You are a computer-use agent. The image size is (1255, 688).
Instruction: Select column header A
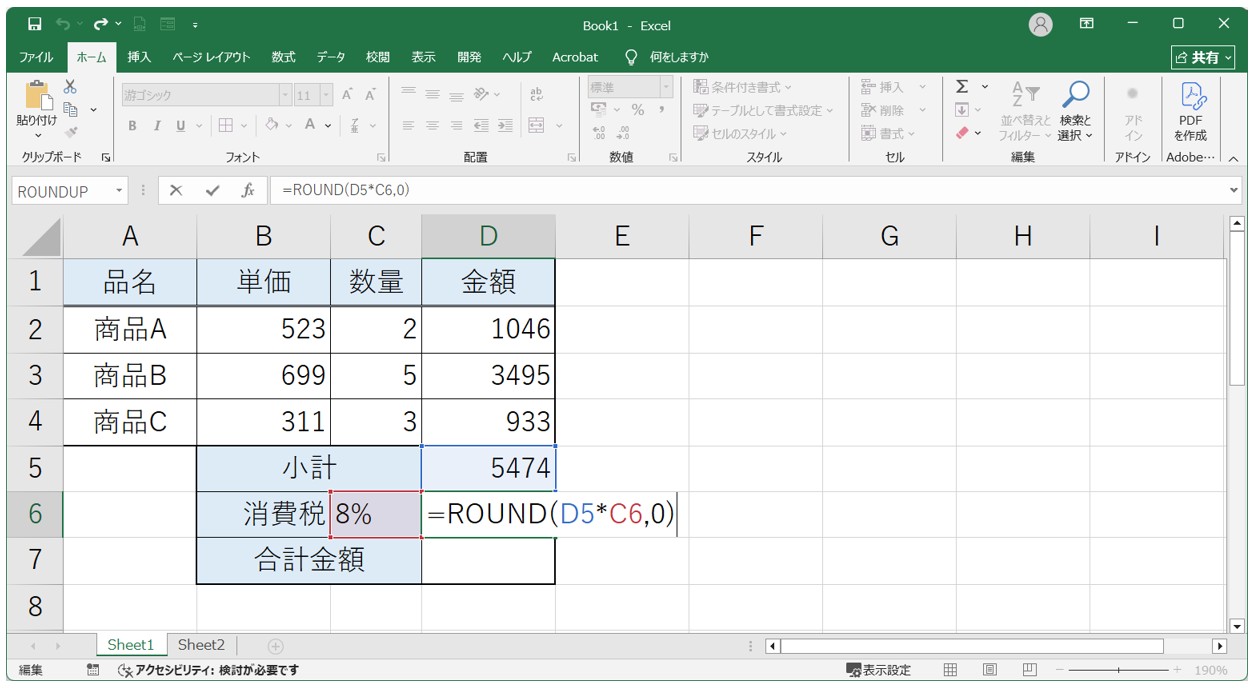[x=130, y=236]
